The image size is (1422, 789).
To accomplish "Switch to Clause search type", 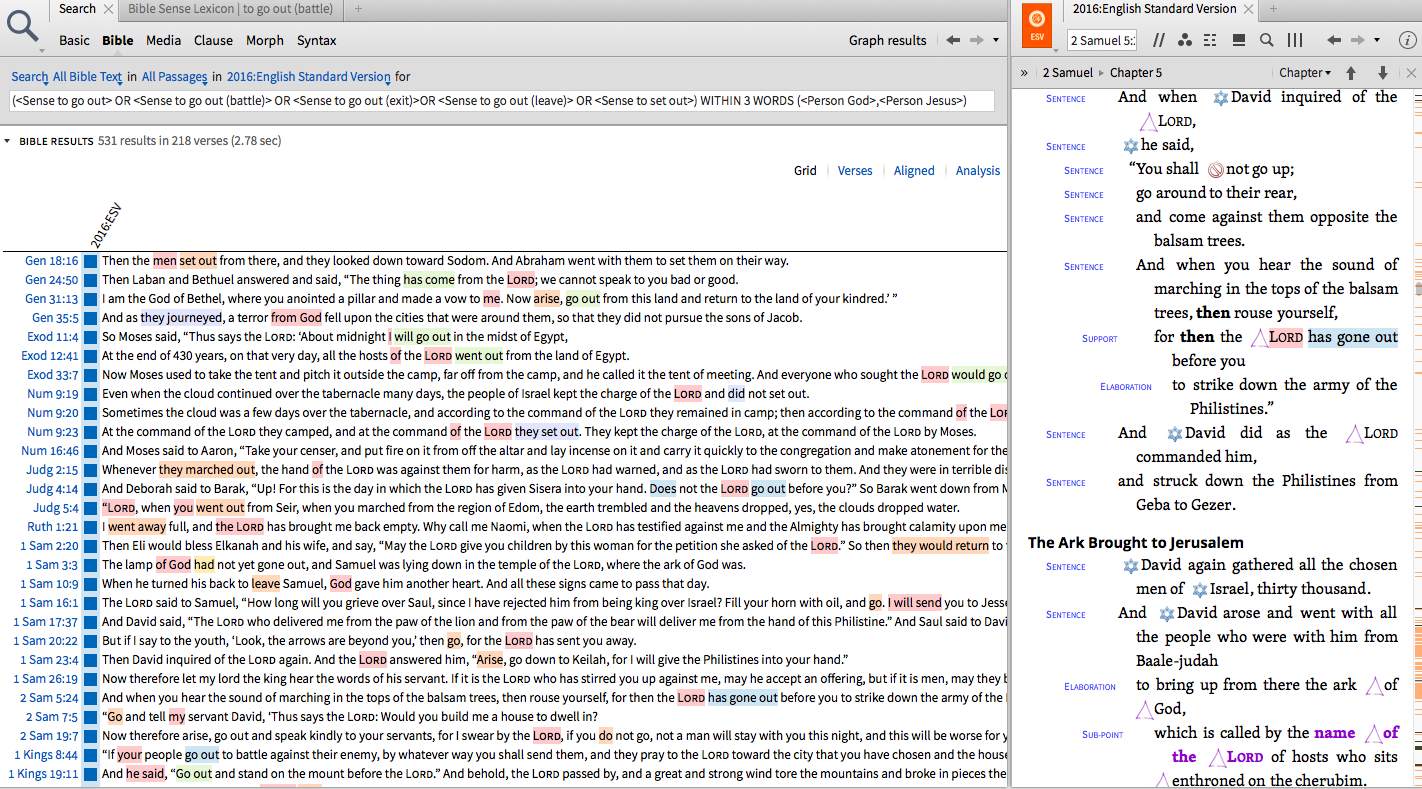I will [213, 41].
